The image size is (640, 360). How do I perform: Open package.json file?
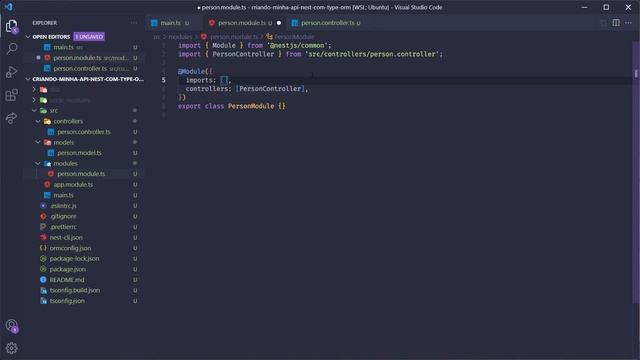click(x=83, y=269)
